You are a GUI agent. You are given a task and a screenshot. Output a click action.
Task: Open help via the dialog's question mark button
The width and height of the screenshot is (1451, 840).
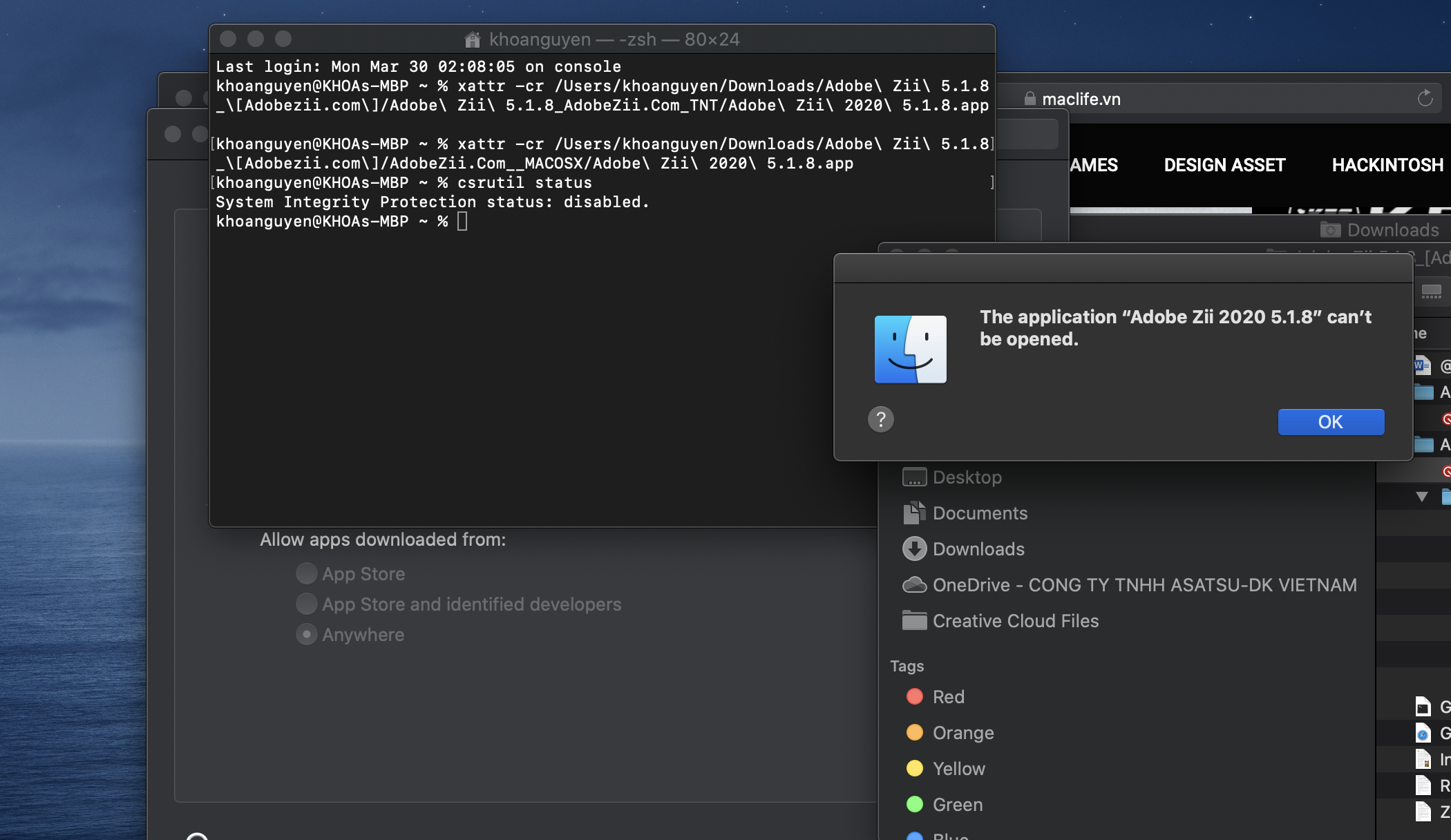point(881,419)
